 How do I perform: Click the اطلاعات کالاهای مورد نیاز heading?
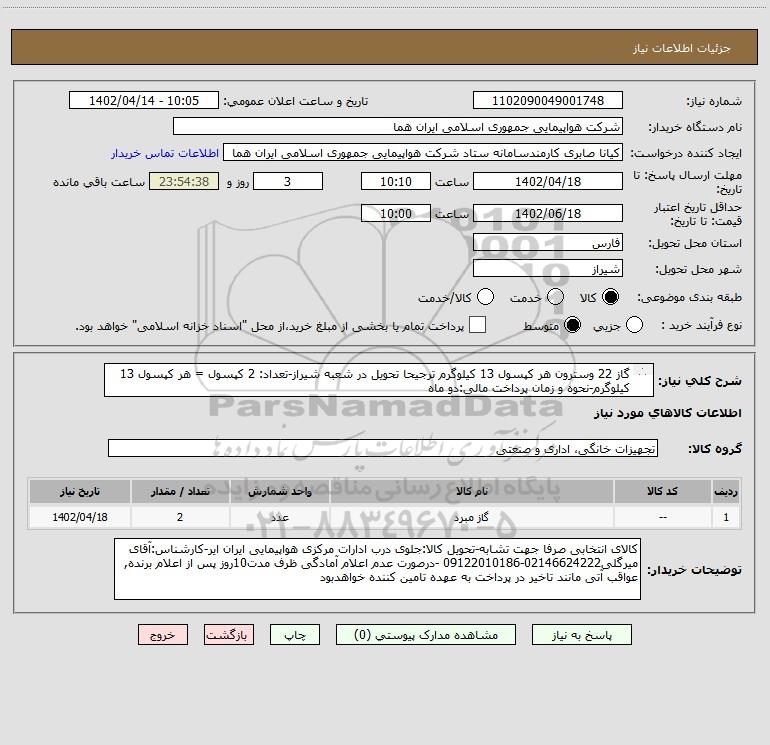point(667,413)
